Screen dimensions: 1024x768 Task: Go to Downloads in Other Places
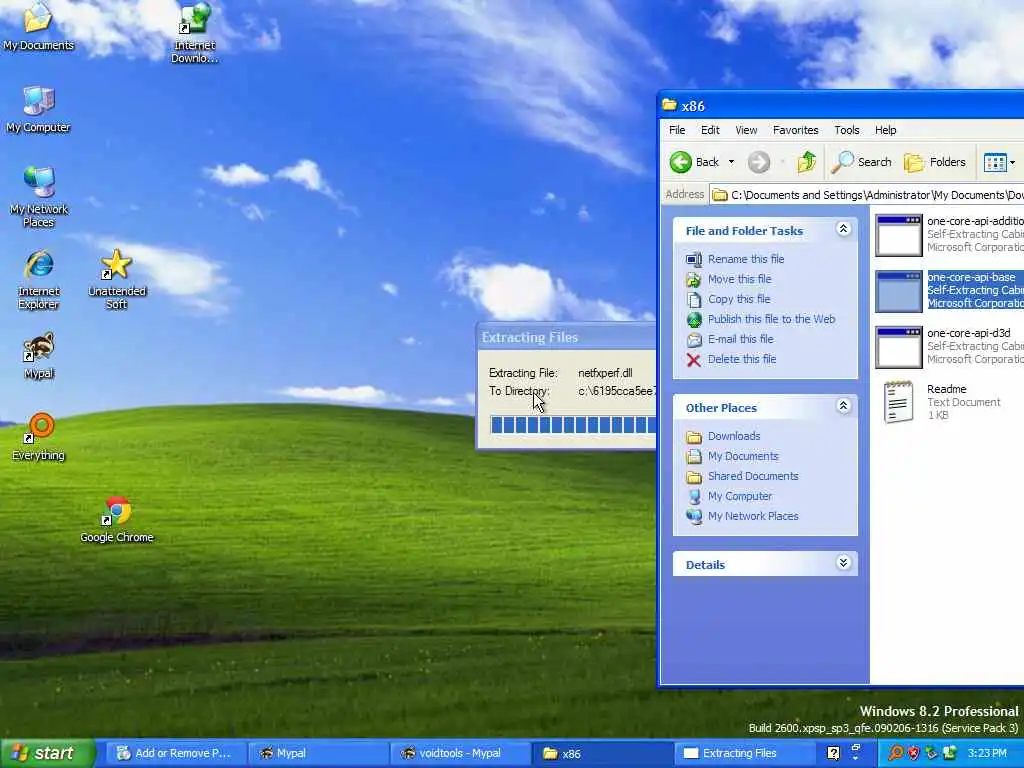click(733, 436)
